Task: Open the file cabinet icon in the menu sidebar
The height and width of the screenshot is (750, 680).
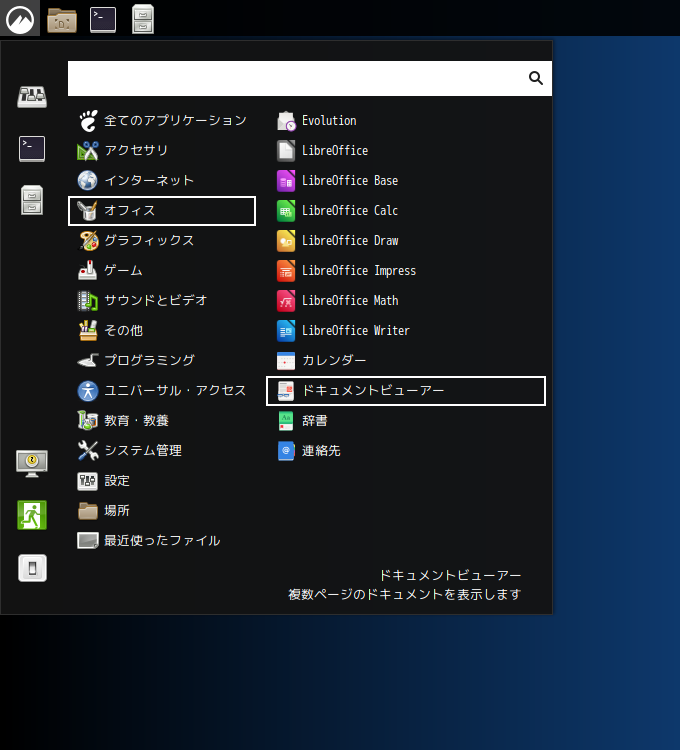Action: 32,200
